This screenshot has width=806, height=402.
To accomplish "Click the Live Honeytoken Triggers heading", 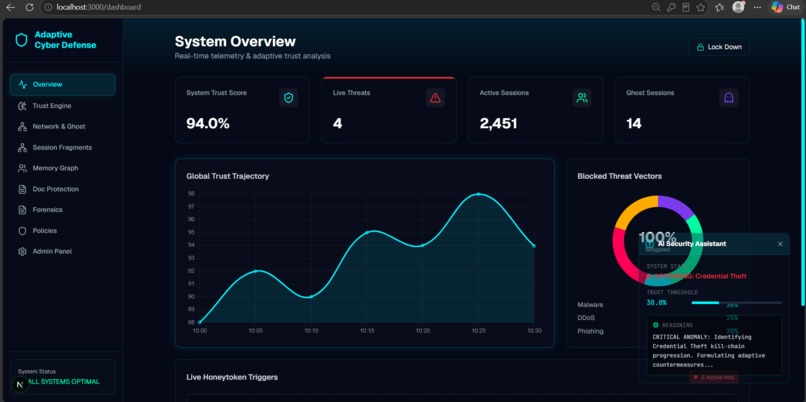I will click(232, 377).
